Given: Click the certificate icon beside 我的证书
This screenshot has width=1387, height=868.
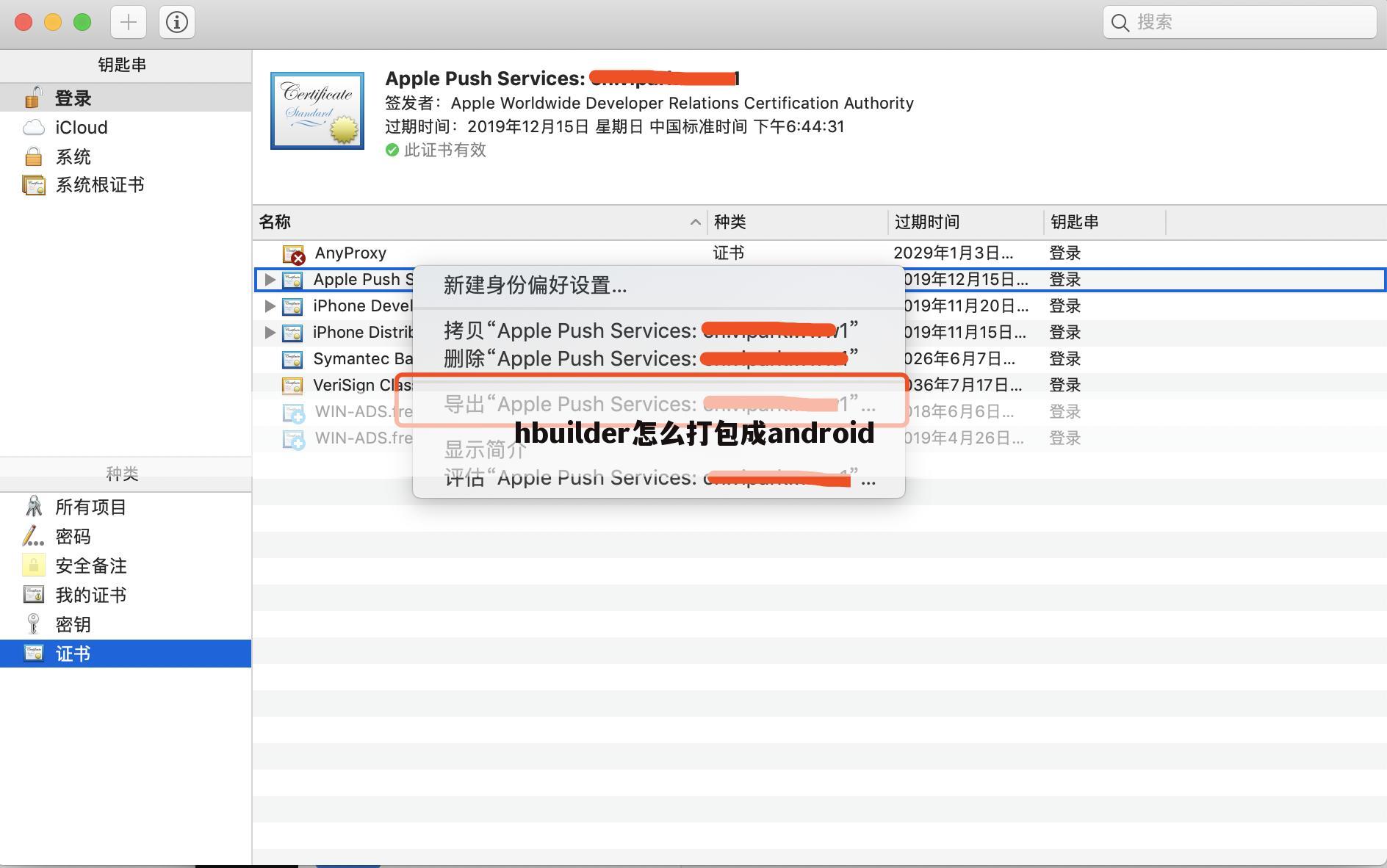Looking at the screenshot, I should pyautogui.click(x=34, y=594).
